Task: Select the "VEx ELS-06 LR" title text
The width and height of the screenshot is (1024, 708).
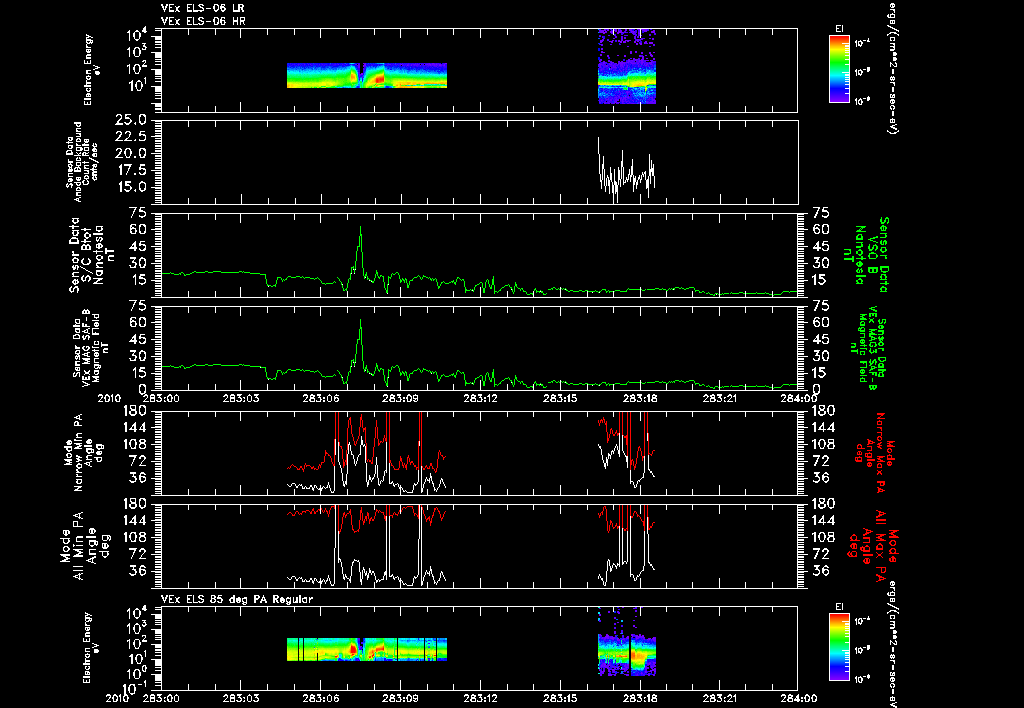Action: point(203,8)
